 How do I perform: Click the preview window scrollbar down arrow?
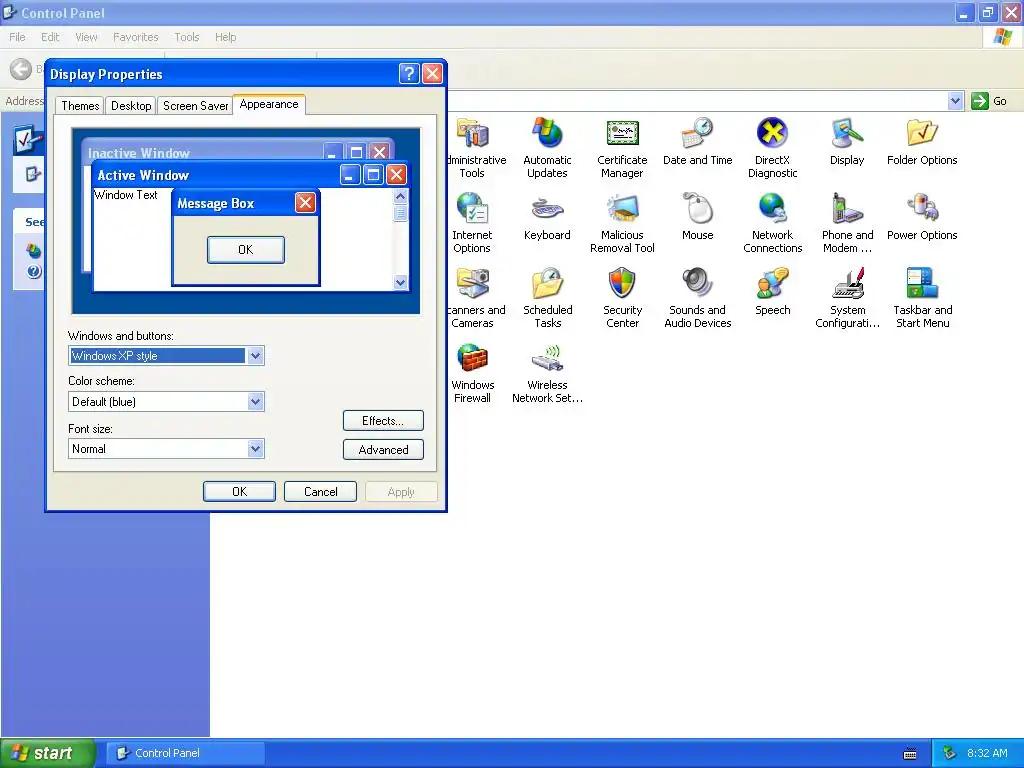(x=400, y=282)
